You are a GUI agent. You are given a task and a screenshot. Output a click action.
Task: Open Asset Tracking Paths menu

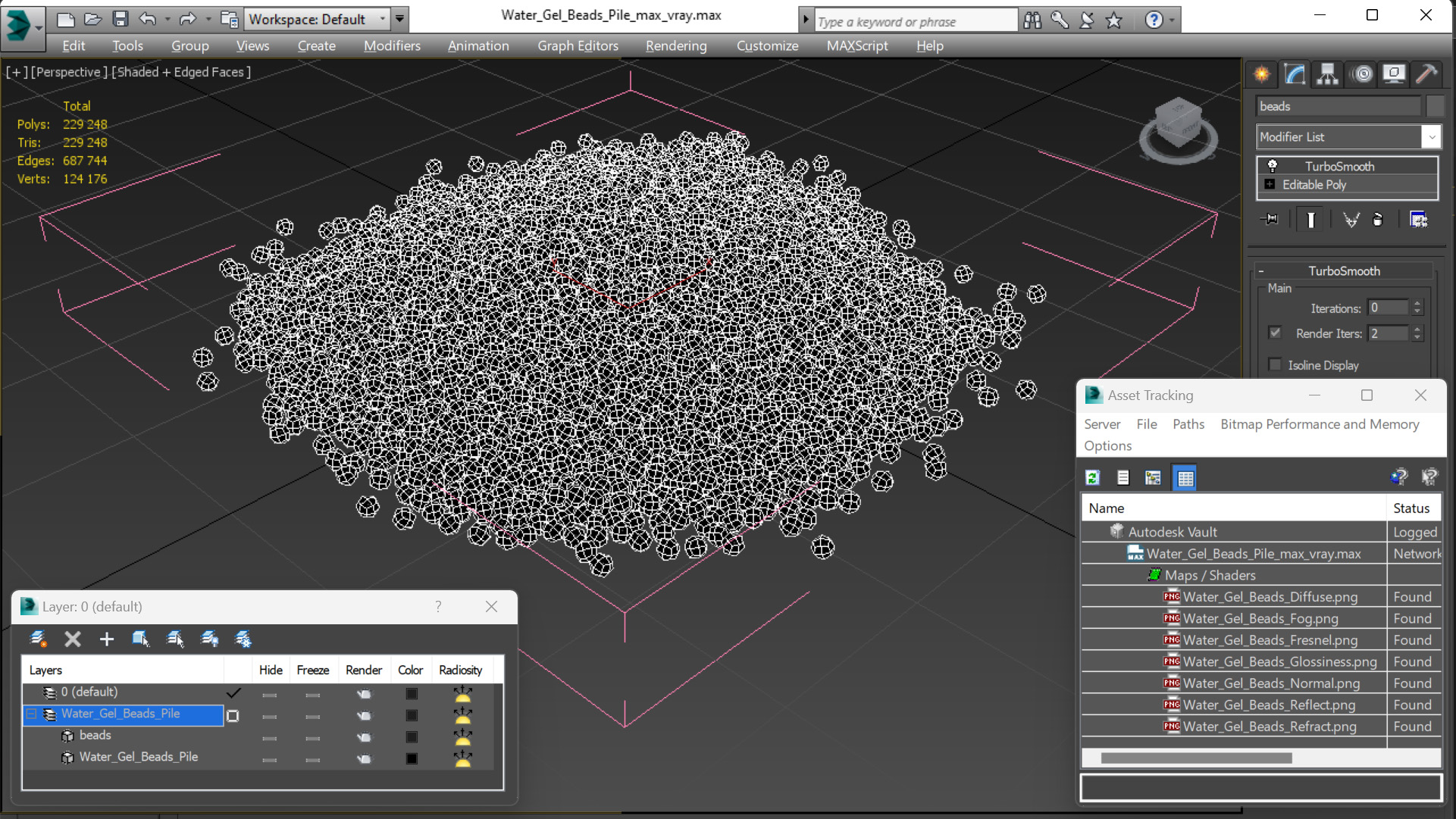(1188, 424)
